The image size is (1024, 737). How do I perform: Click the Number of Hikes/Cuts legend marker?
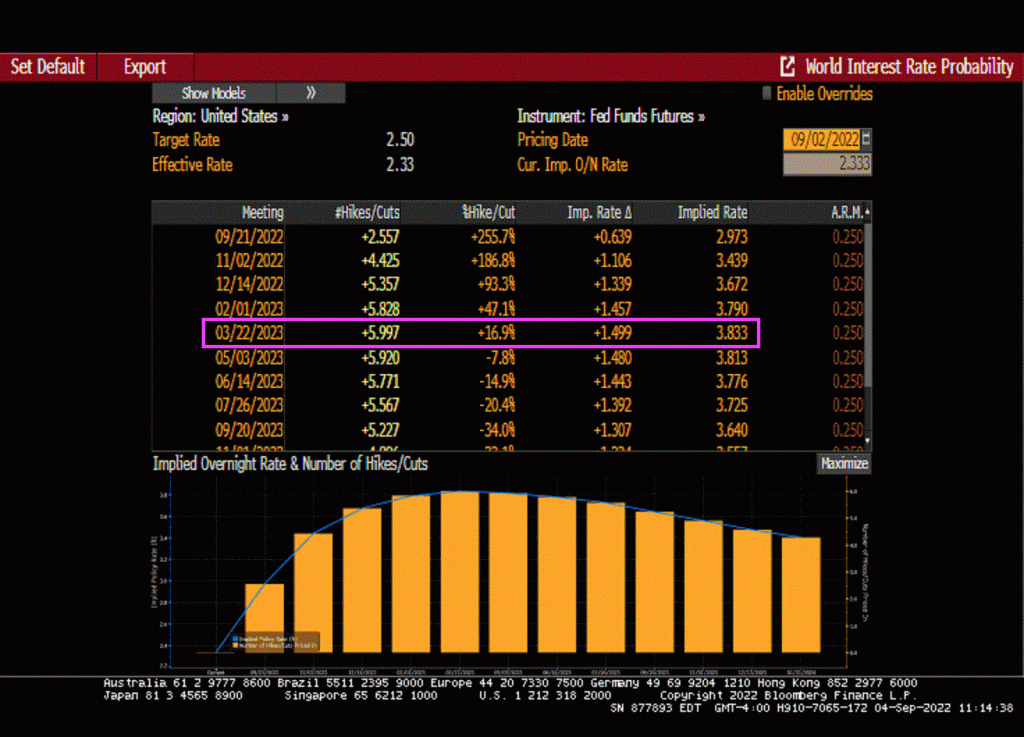[x=235, y=645]
